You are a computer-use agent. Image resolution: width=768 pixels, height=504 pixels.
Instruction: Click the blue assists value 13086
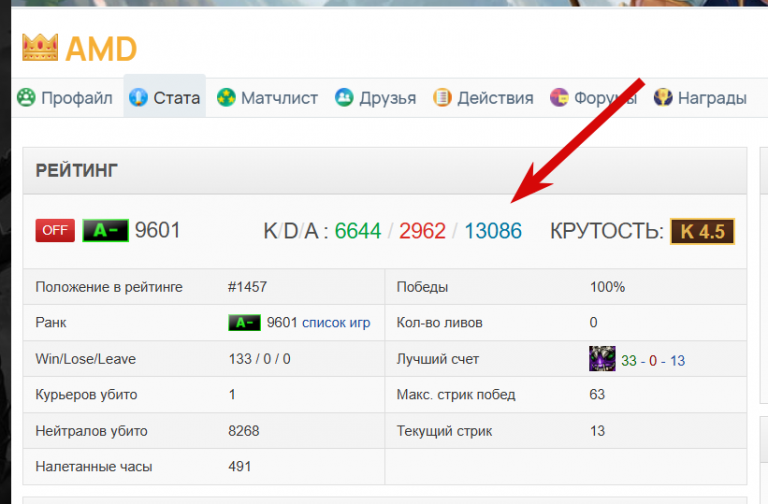click(493, 231)
